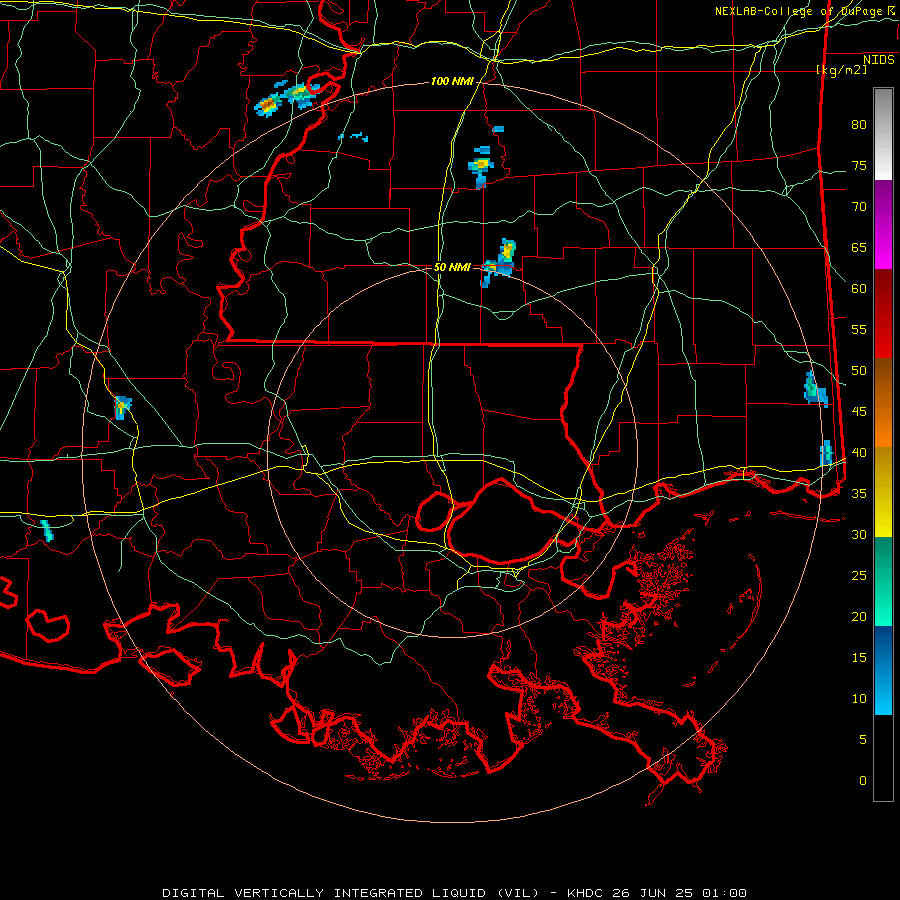
Task: Click the small southwest cyan echo
Action: [47, 530]
